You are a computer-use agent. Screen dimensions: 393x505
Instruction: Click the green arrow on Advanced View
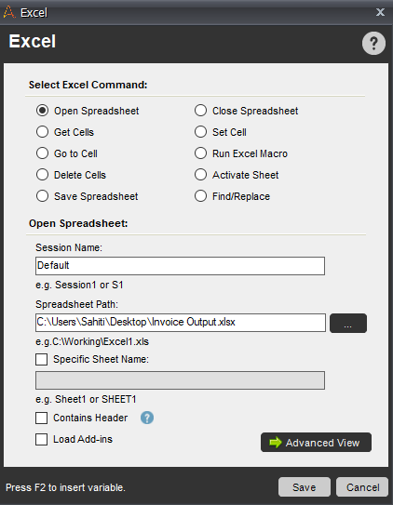coord(276,443)
